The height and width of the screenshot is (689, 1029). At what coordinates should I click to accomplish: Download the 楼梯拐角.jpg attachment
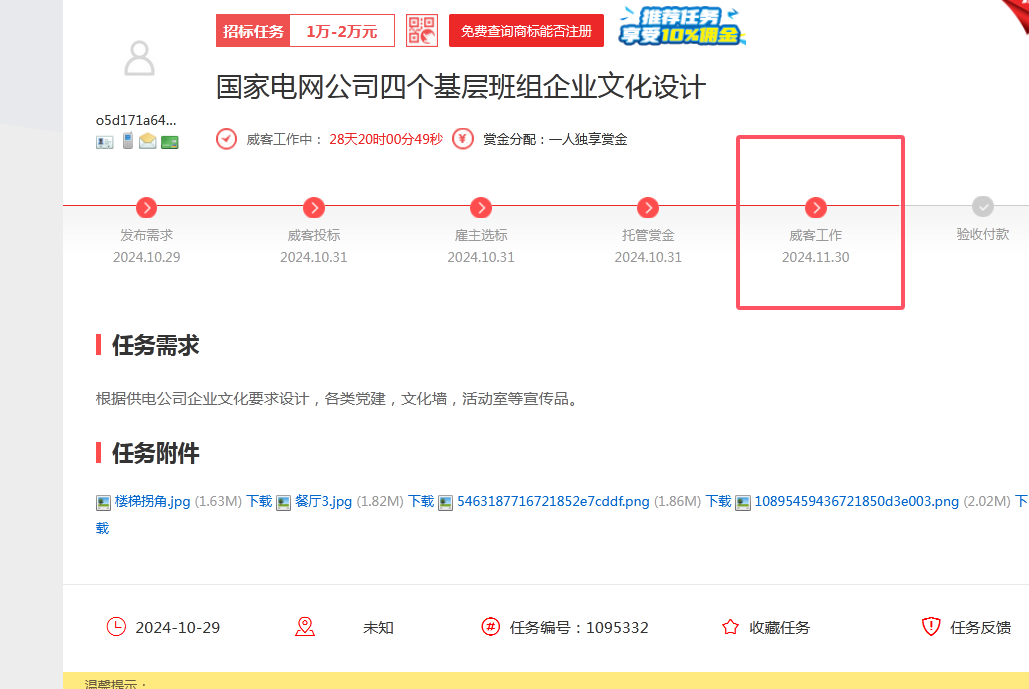tap(259, 501)
